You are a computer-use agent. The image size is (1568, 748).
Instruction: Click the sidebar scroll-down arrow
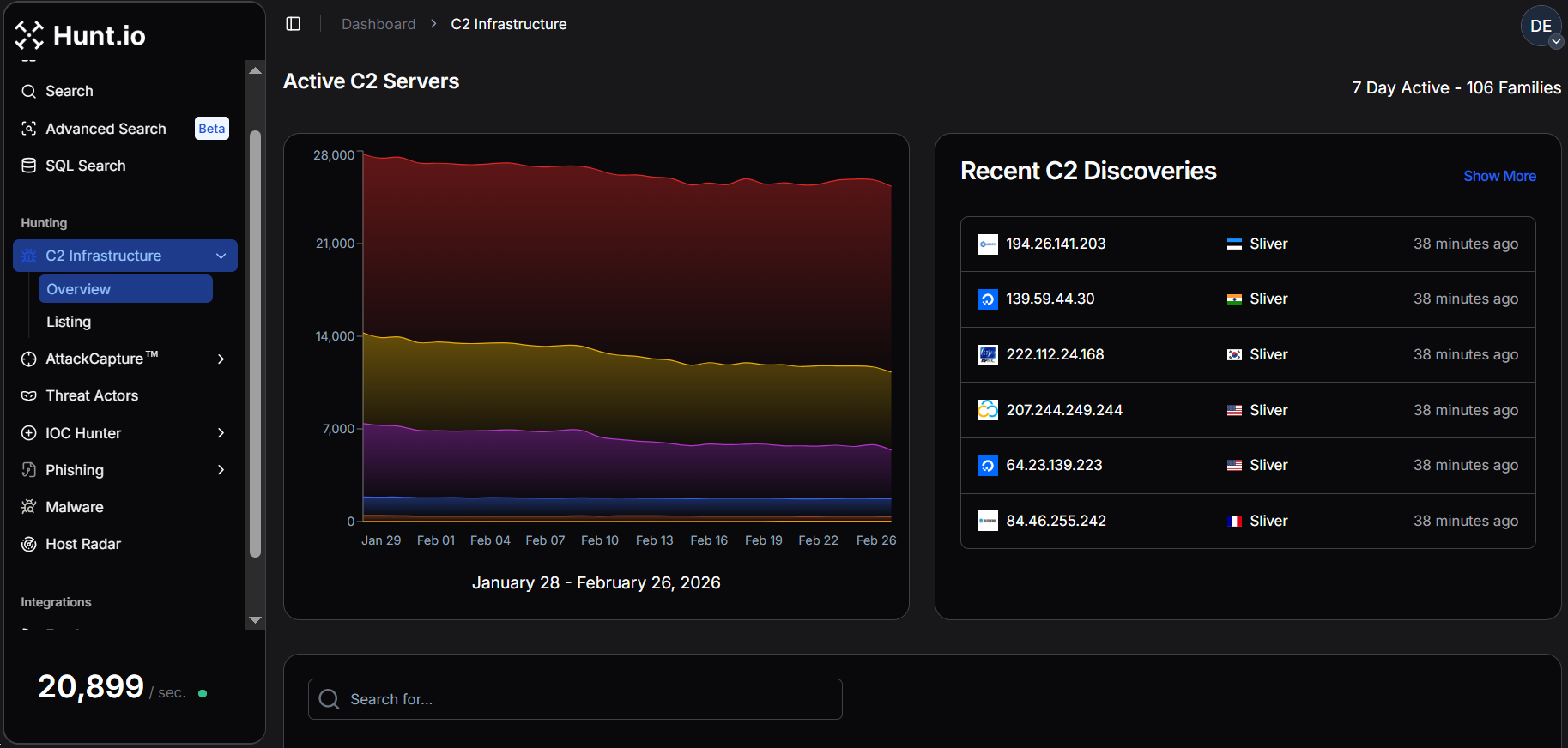click(x=255, y=619)
